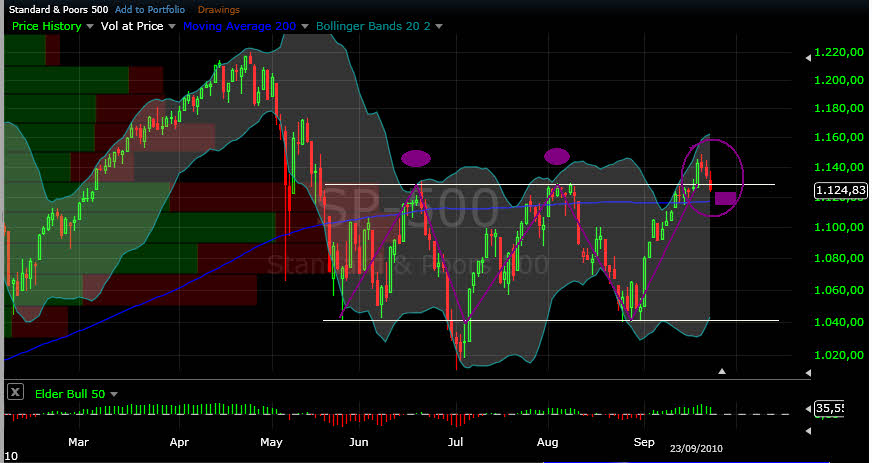Click the May label on the time axis
Screen dimensions: 872x463
pos(271,442)
